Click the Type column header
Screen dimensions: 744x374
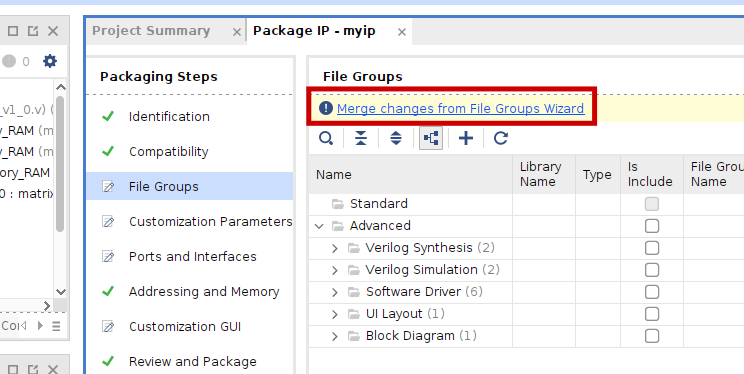pos(598,174)
